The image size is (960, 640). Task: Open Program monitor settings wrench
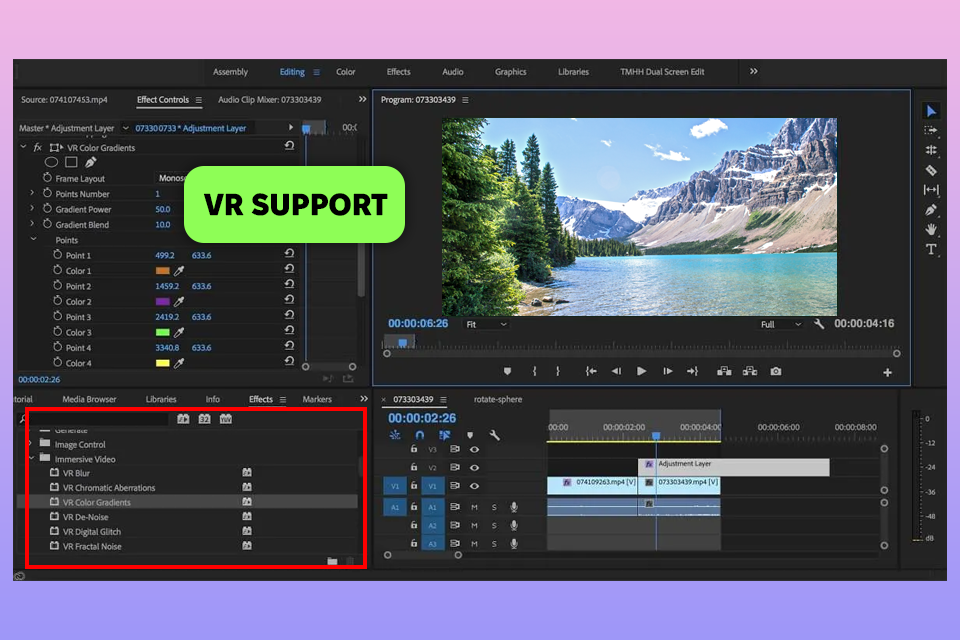pyautogui.click(x=819, y=324)
